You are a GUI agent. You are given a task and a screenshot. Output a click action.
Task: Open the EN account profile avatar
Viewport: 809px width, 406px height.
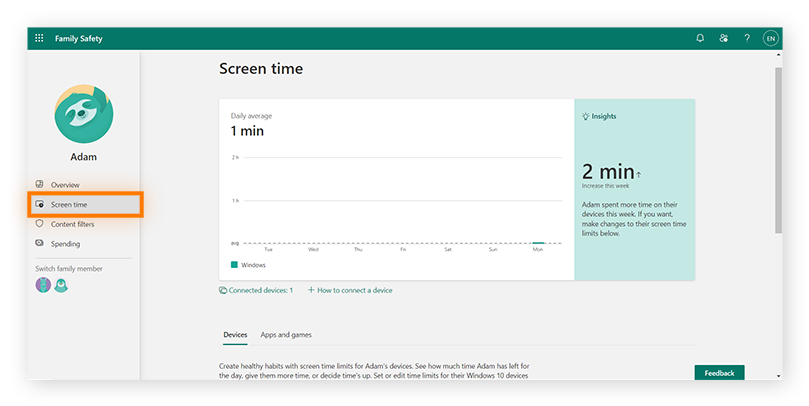(770, 38)
